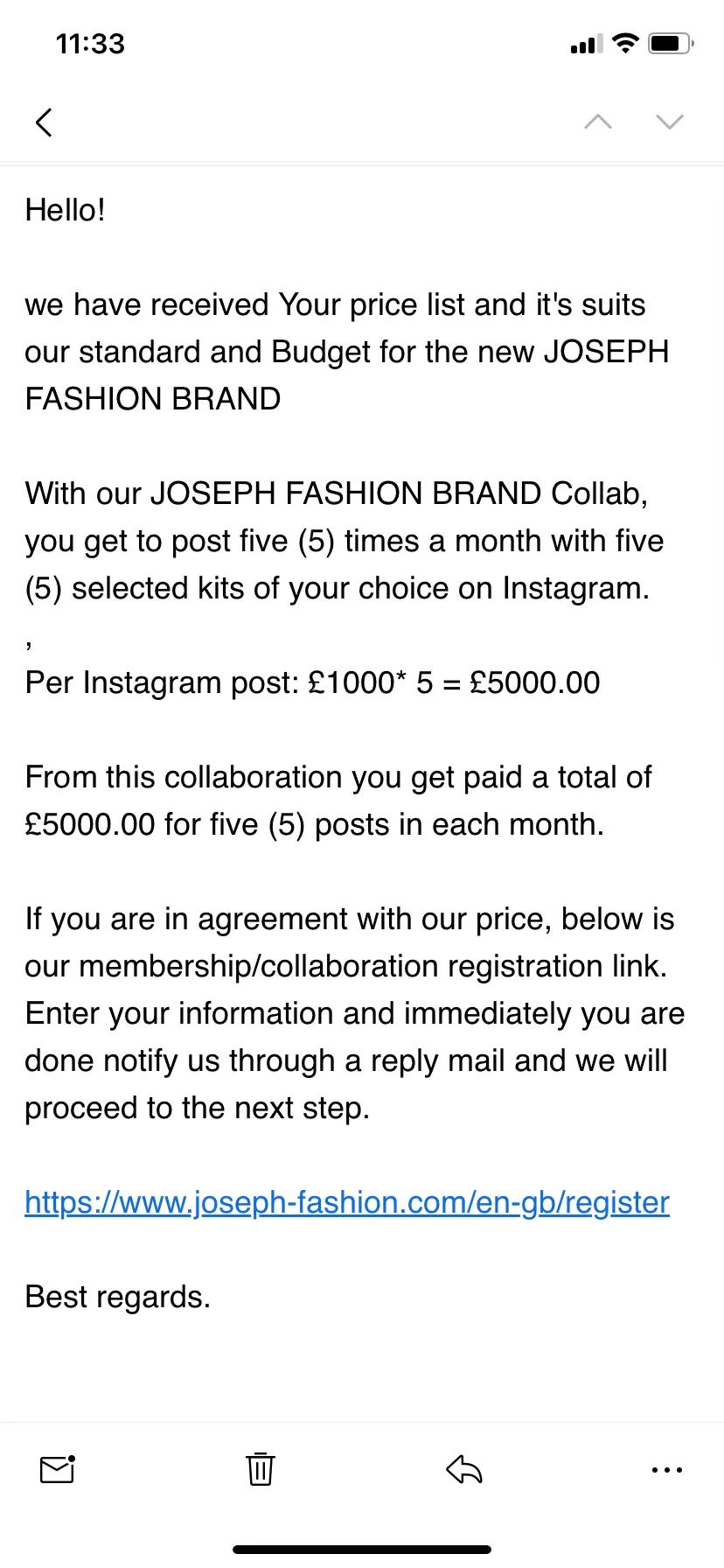Delete this email with trash icon

tap(261, 1469)
